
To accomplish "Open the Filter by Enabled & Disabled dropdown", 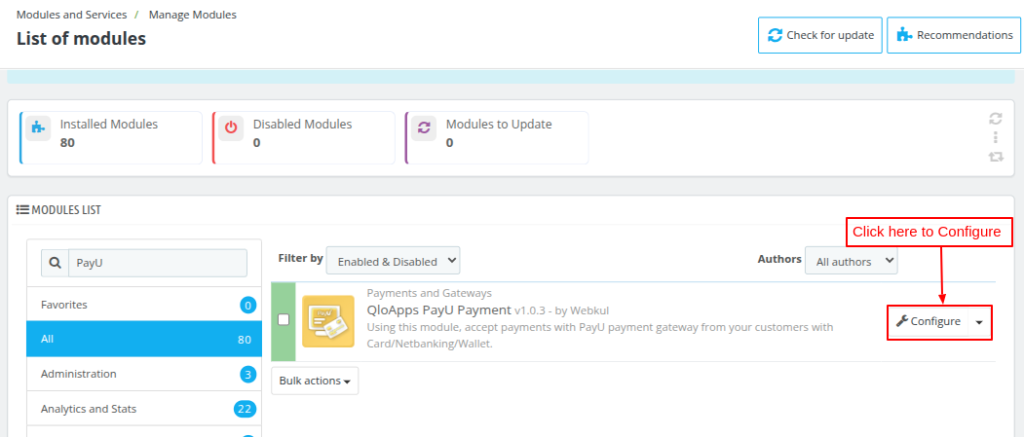I will pos(393,261).
